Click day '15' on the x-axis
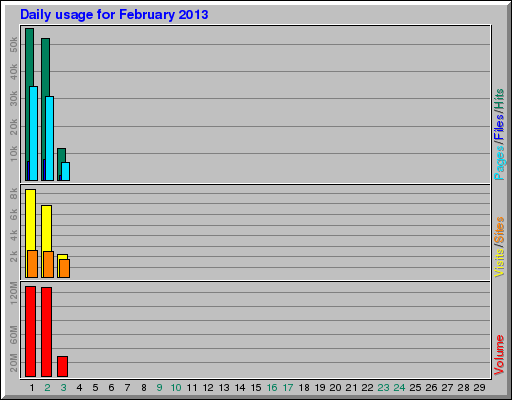Image resolution: width=512 pixels, height=400 pixels. pyautogui.click(x=256, y=388)
